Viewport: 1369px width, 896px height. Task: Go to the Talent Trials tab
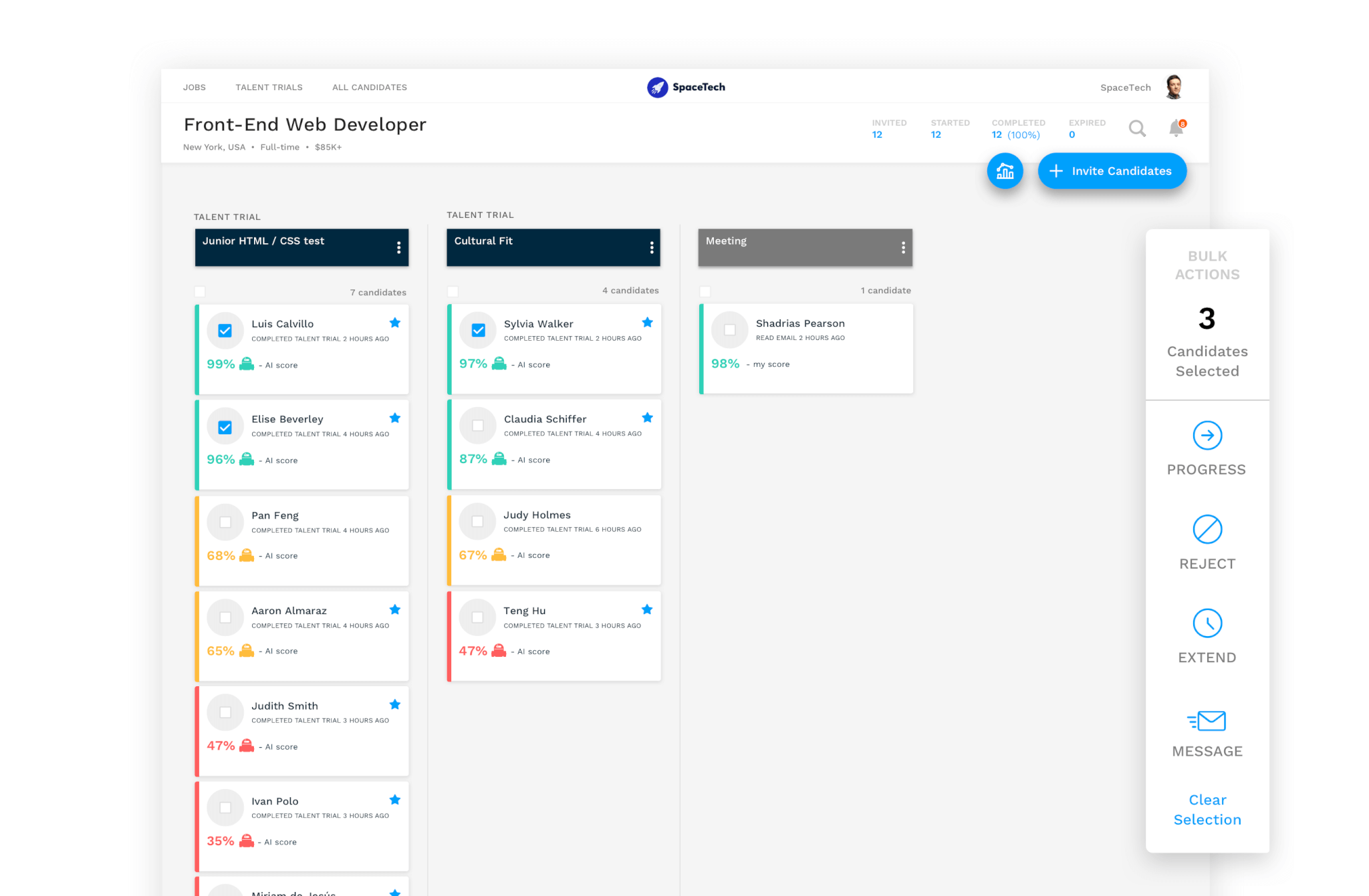pyautogui.click(x=269, y=88)
